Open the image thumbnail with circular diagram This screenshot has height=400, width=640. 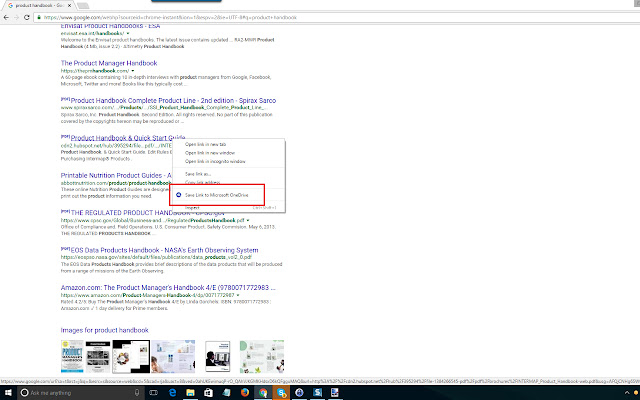click(131, 356)
